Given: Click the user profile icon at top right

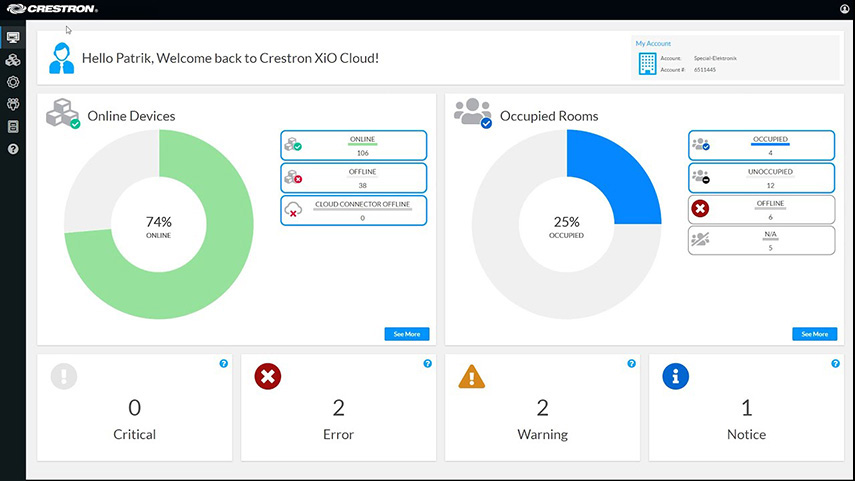Looking at the screenshot, I should tap(845, 9).
